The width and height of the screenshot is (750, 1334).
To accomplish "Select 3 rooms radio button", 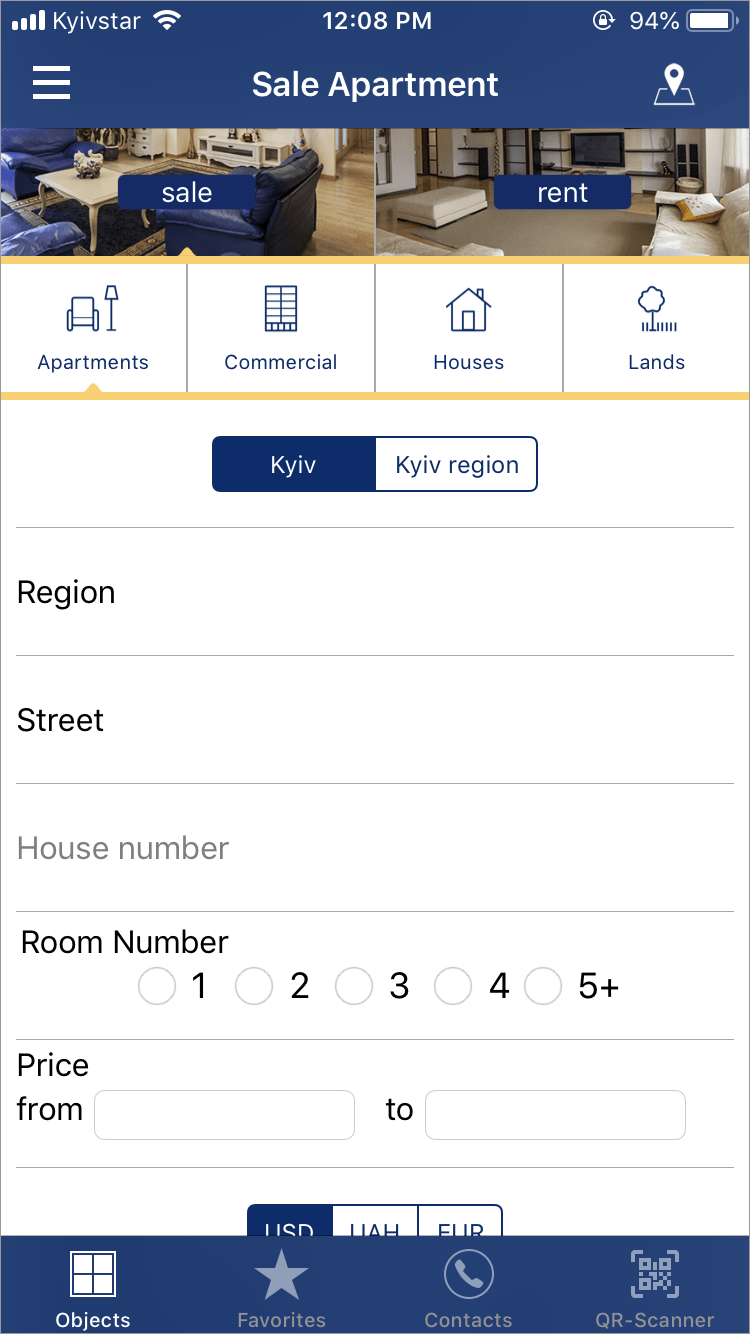I will (354, 987).
